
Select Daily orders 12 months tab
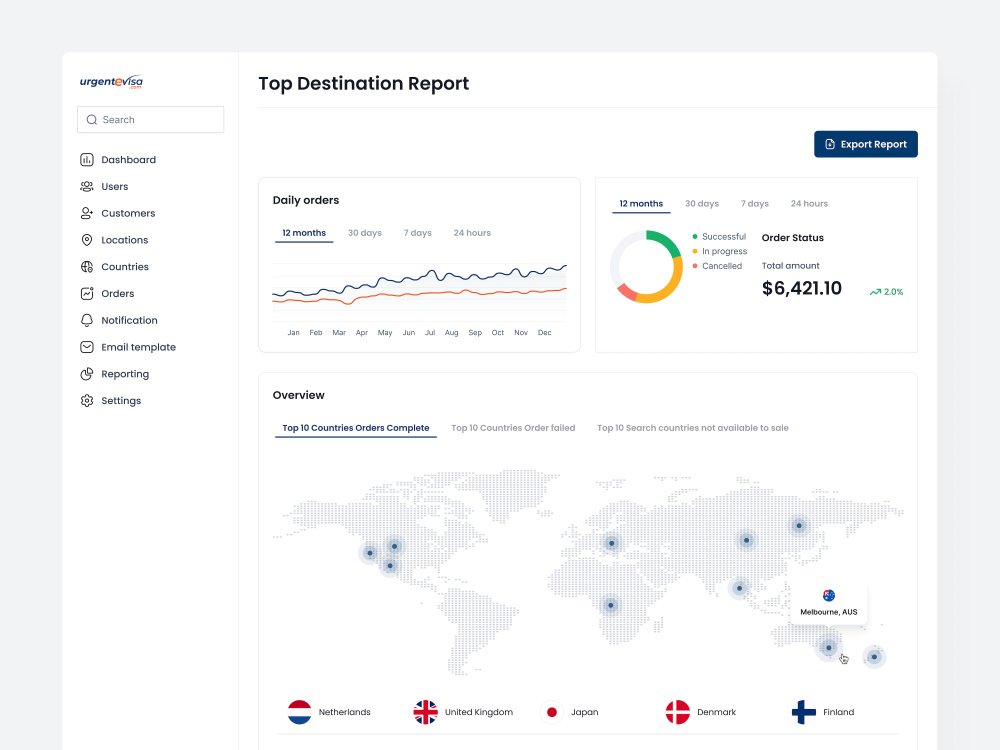point(304,233)
